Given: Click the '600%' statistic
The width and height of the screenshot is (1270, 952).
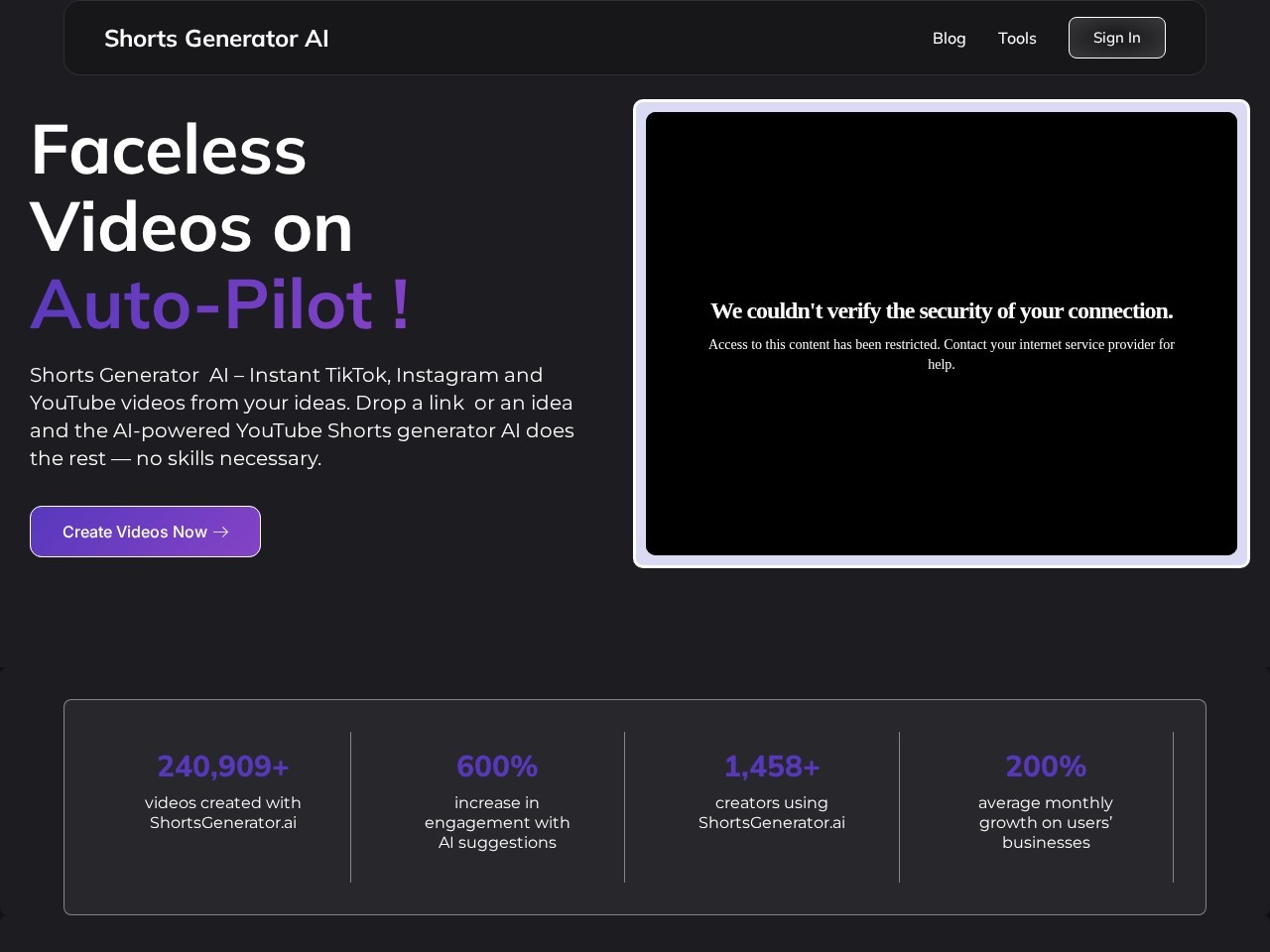Looking at the screenshot, I should tap(497, 766).
